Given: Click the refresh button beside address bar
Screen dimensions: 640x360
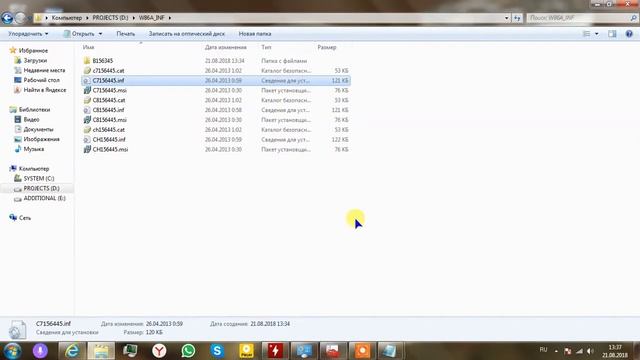Looking at the screenshot, I should pos(517,18).
